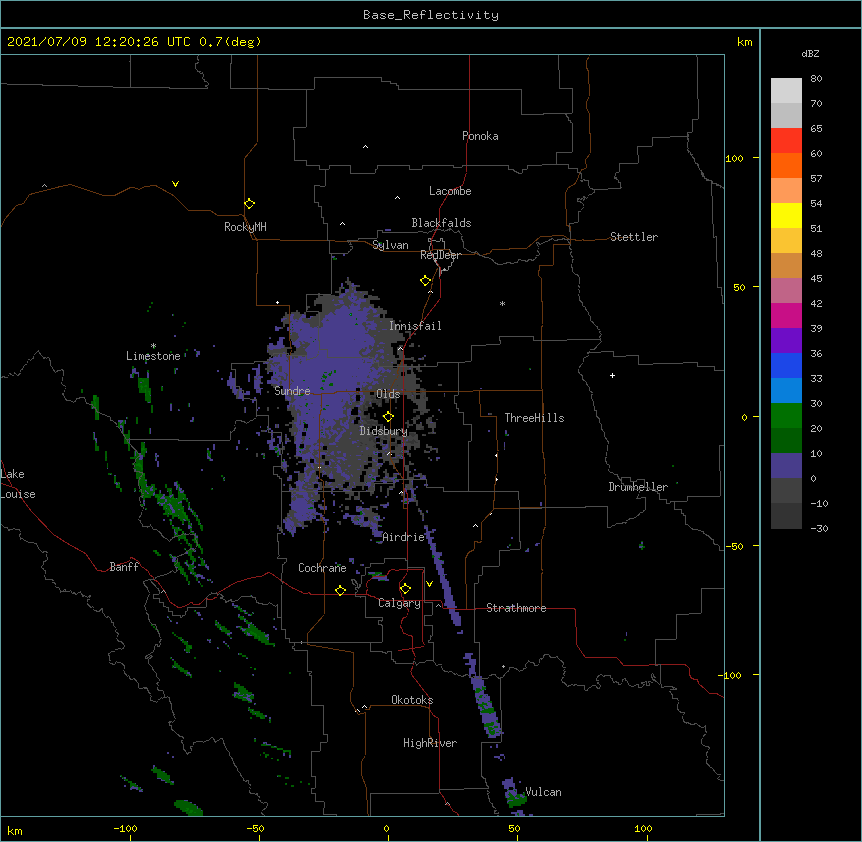Click the Okotoks town label
Screen dimensions: 862x842
412,700
